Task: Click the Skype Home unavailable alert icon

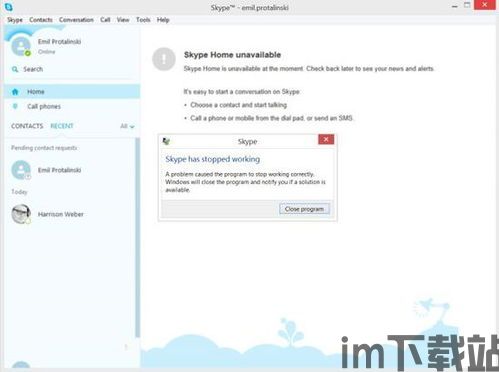Action: pos(164,59)
